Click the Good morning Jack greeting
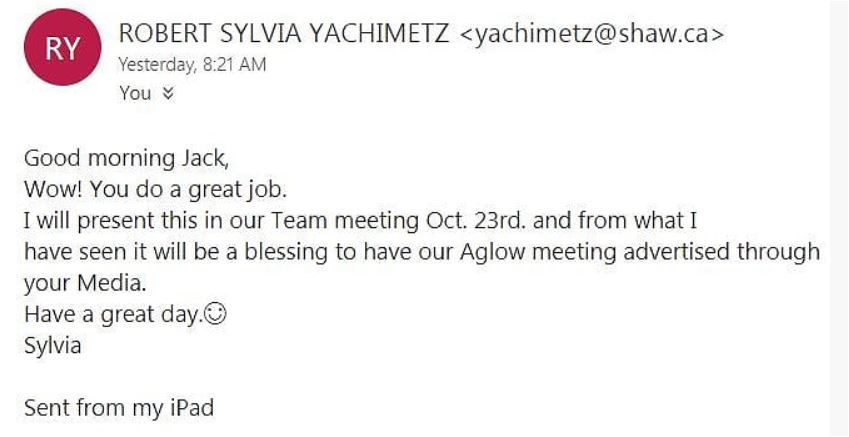This screenshot has width=849, height=437. point(117,158)
